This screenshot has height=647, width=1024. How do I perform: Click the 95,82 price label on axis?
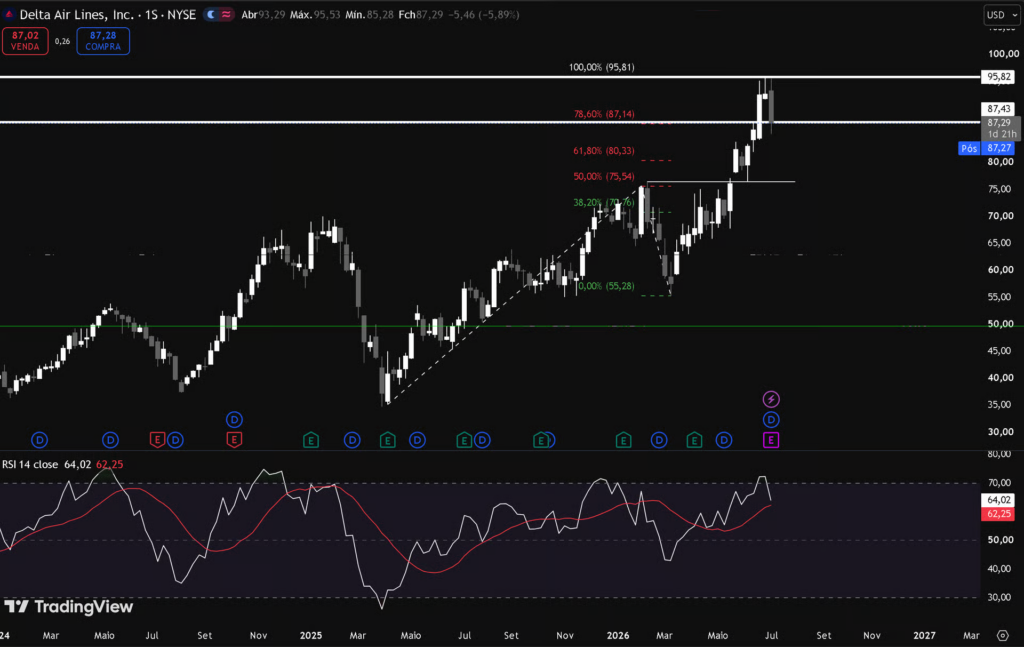point(999,77)
